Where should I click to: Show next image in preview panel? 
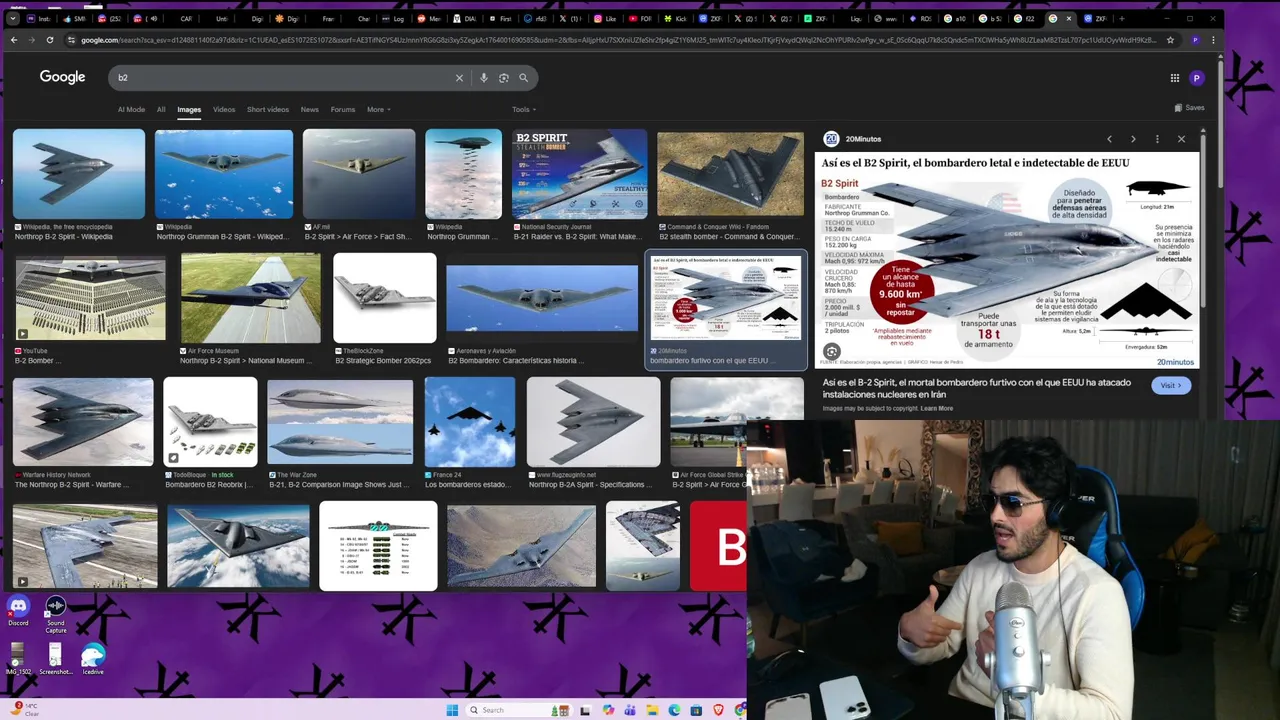click(1133, 139)
